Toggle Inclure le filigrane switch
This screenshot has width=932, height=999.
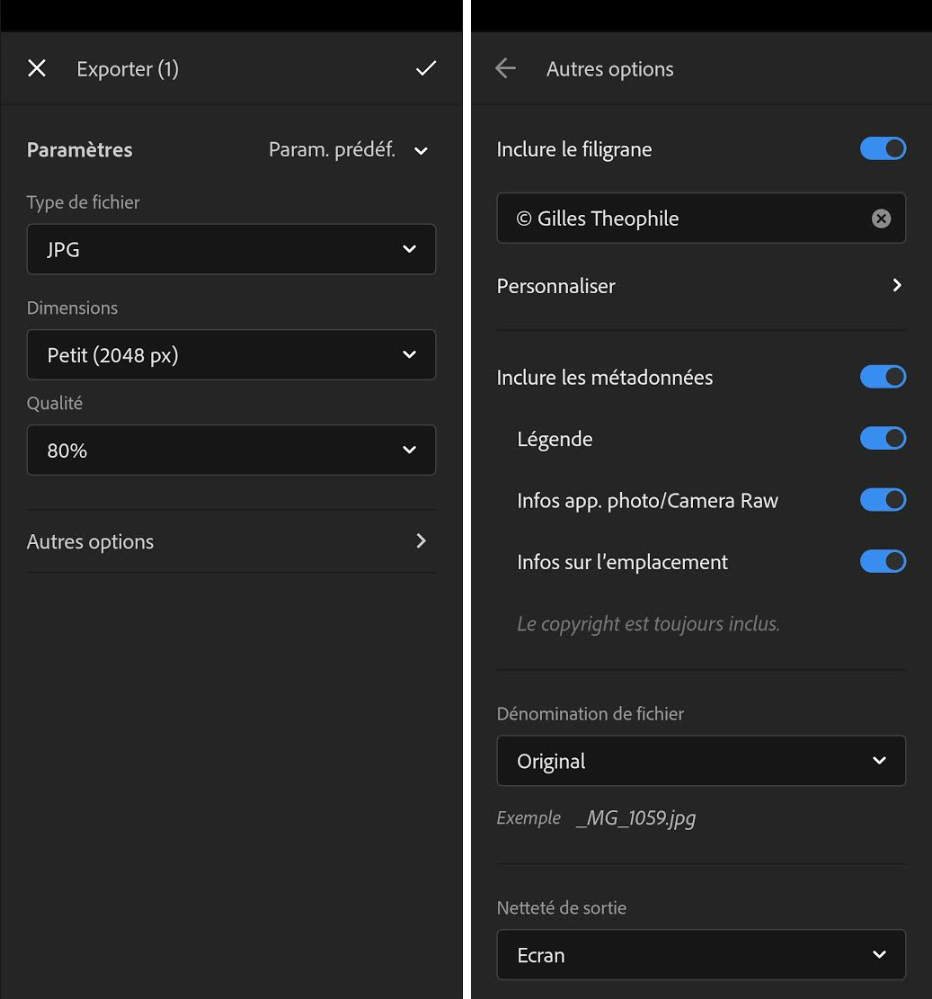click(x=883, y=149)
